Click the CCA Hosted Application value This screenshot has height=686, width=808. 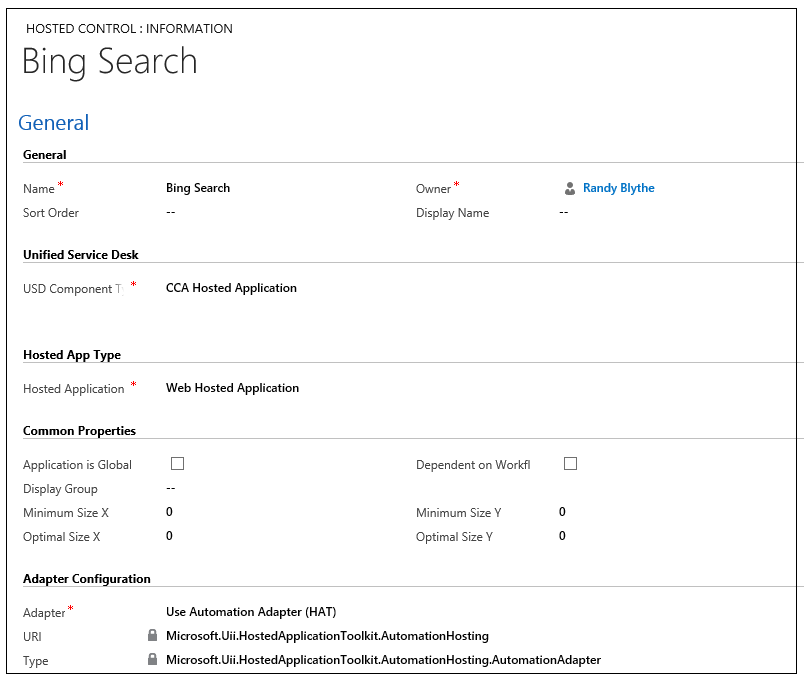pyautogui.click(x=231, y=287)
